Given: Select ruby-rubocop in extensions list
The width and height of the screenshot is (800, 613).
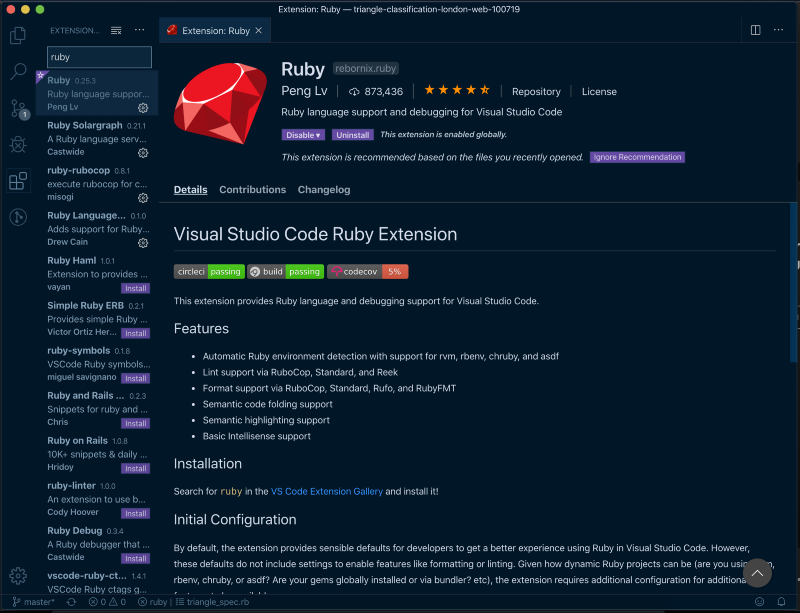Looking at the screenshot, I should pos(97,183).
